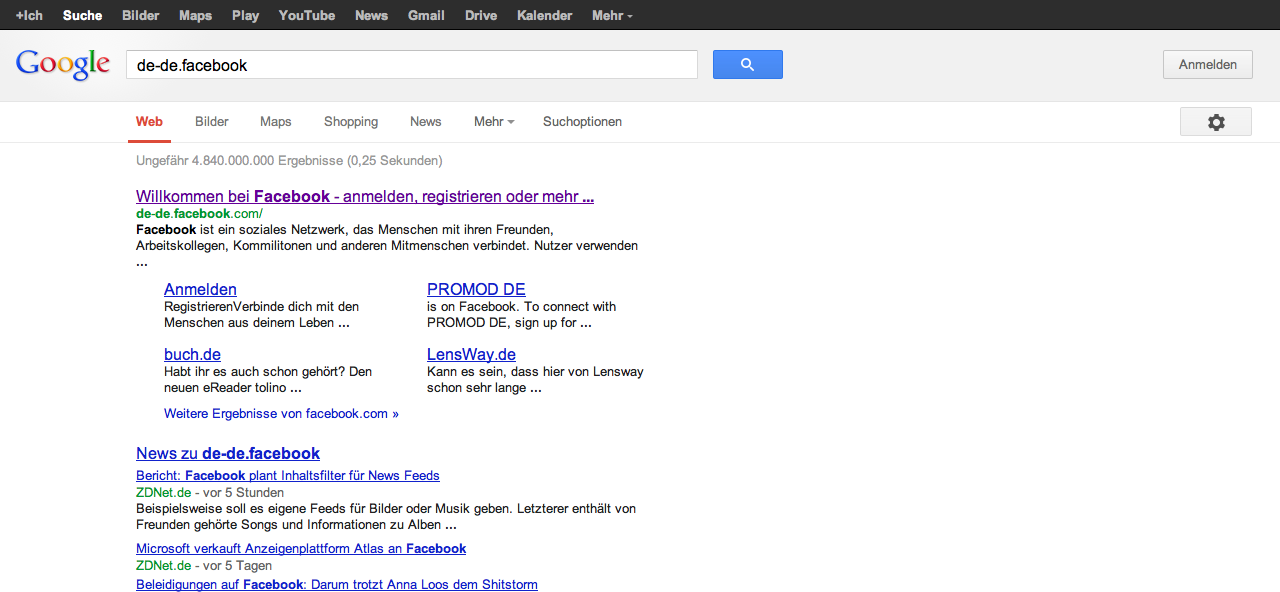Open the Microsoft verkauft Anzeigenplattform Atlas article
The height and width of the screenshot is (592, 1280).
tap(300, 549)
